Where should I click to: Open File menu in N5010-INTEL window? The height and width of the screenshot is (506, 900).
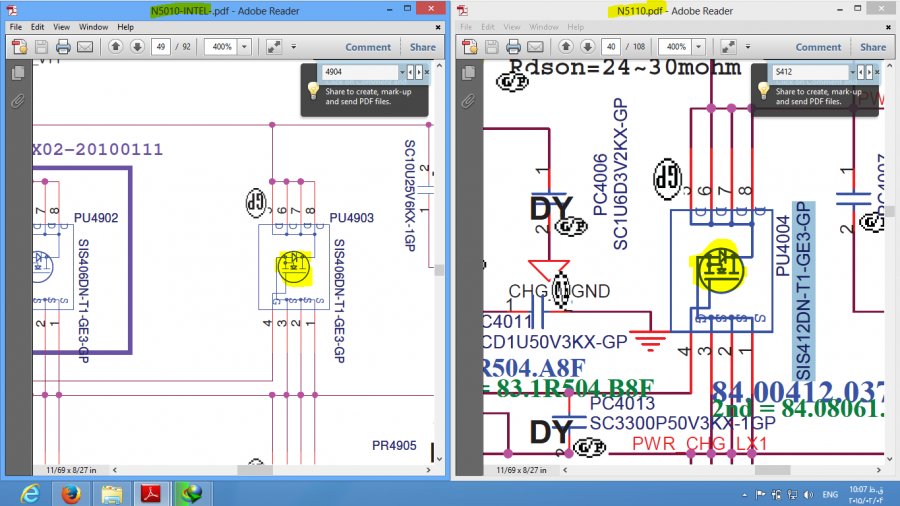click(15, 27)
